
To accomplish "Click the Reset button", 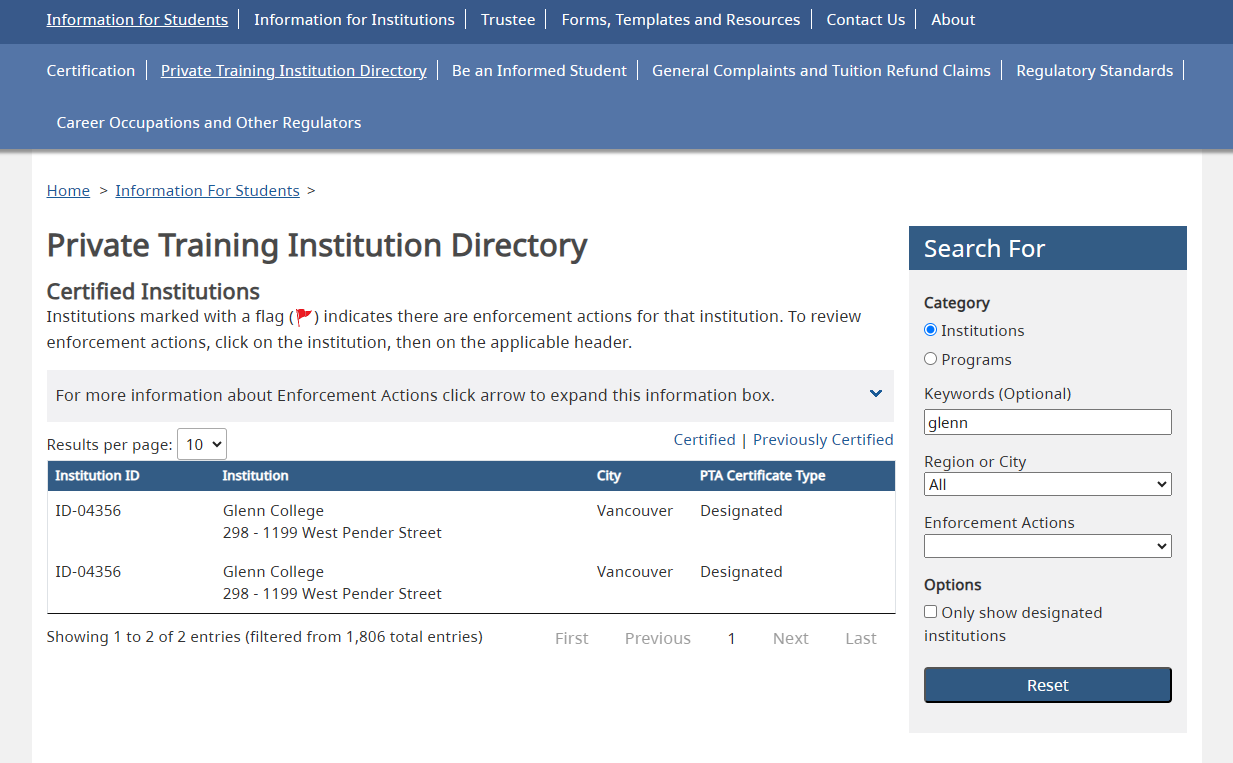I will pos(1047,685).
